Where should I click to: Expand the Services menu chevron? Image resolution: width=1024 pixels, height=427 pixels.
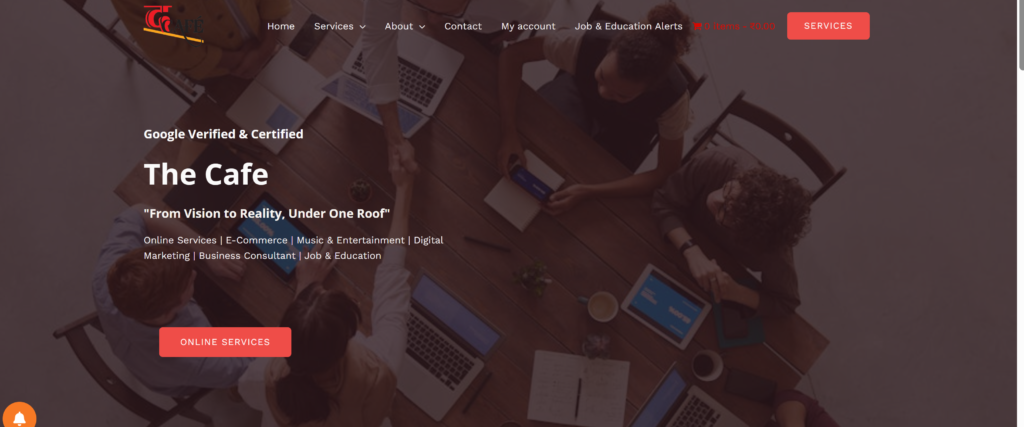(x=362, y=27)
